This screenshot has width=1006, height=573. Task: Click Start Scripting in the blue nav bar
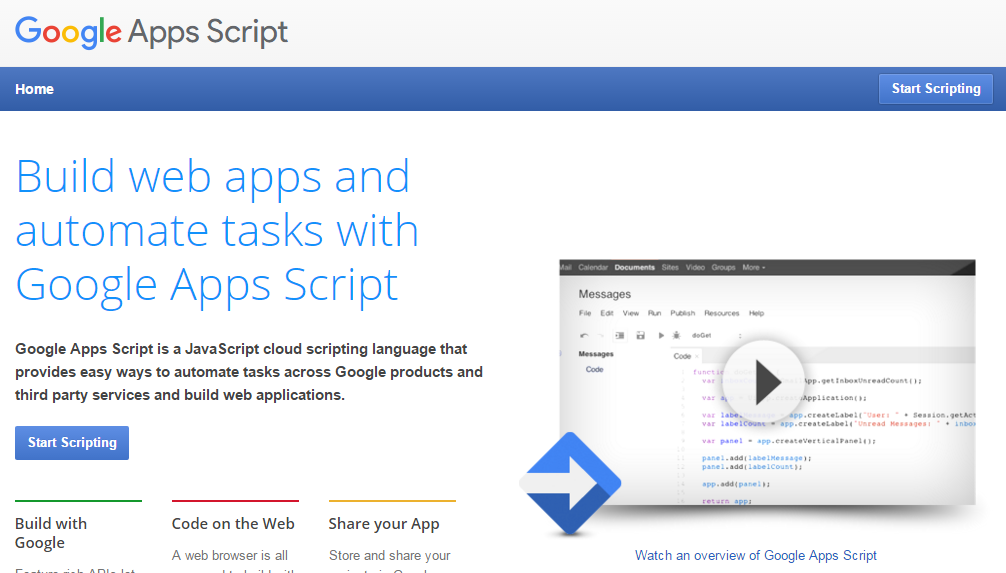[x=935, y=89]
